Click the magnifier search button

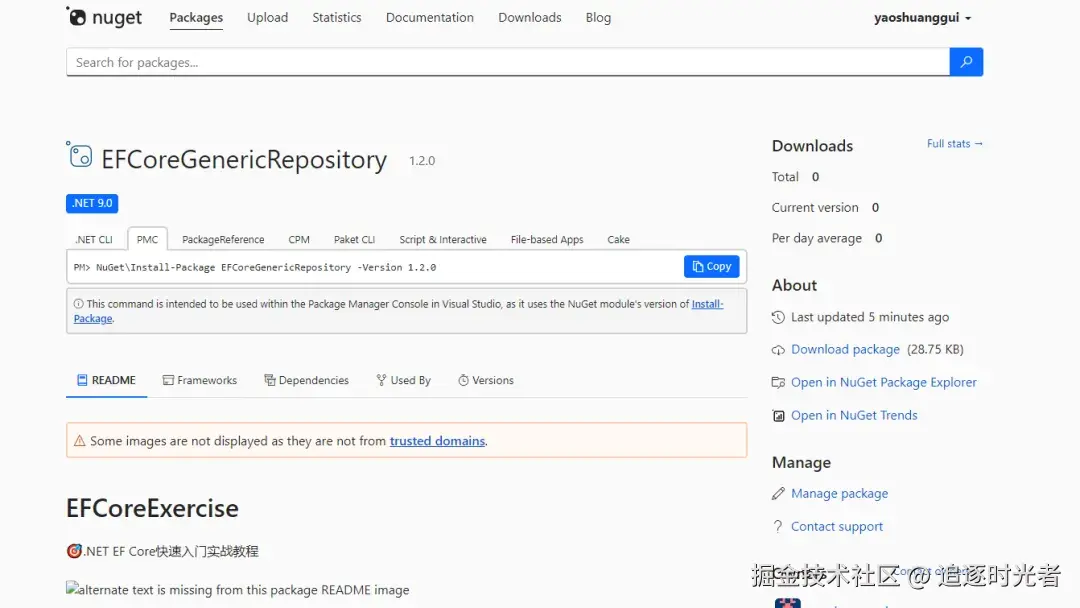click(966, 62)
